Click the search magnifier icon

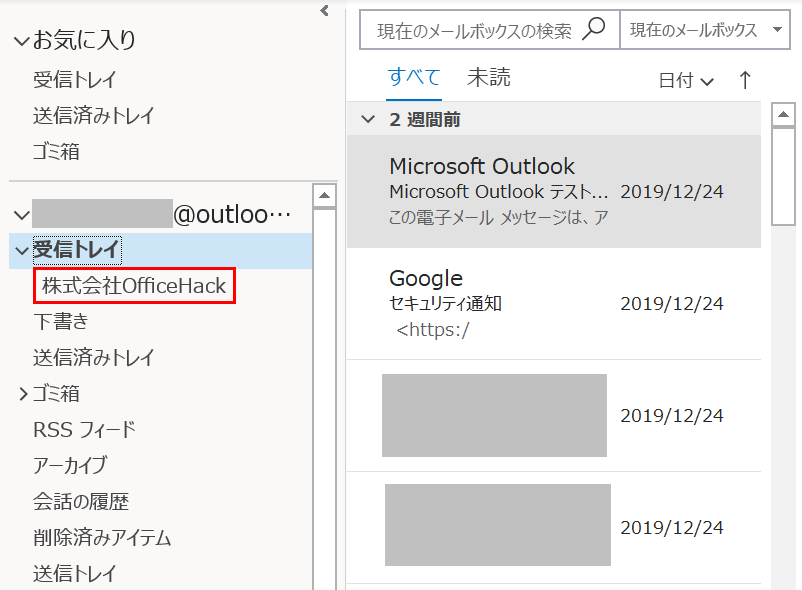pyautogui.click(x=594, y=29)
